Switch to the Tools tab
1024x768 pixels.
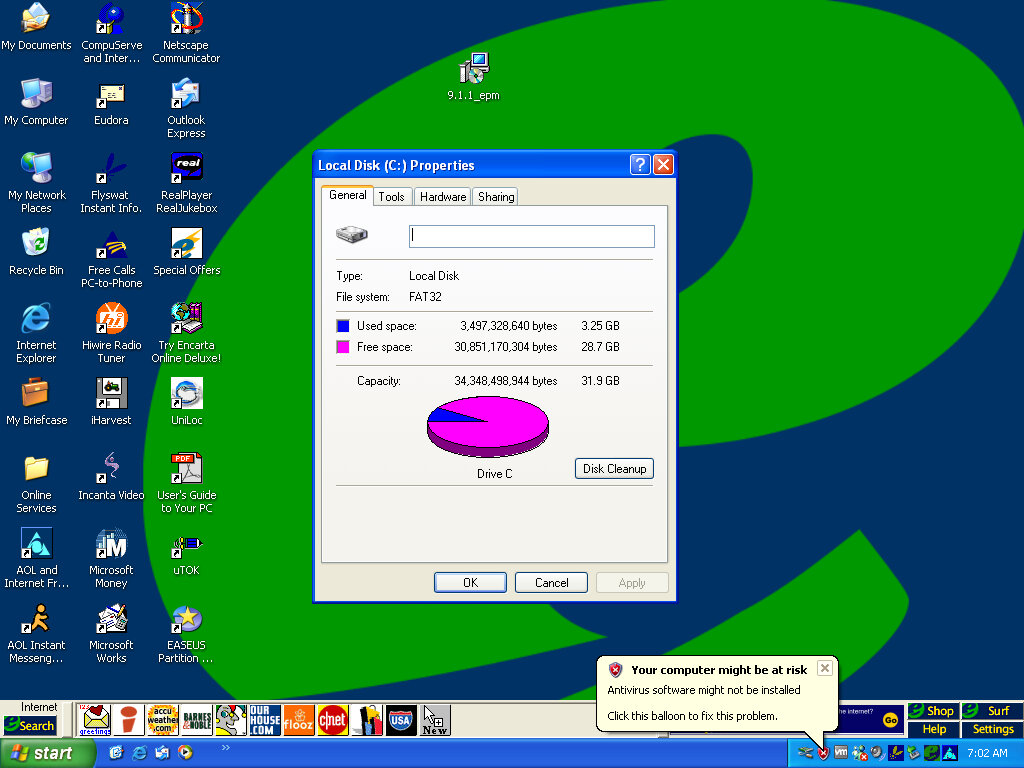pos(391,197)
